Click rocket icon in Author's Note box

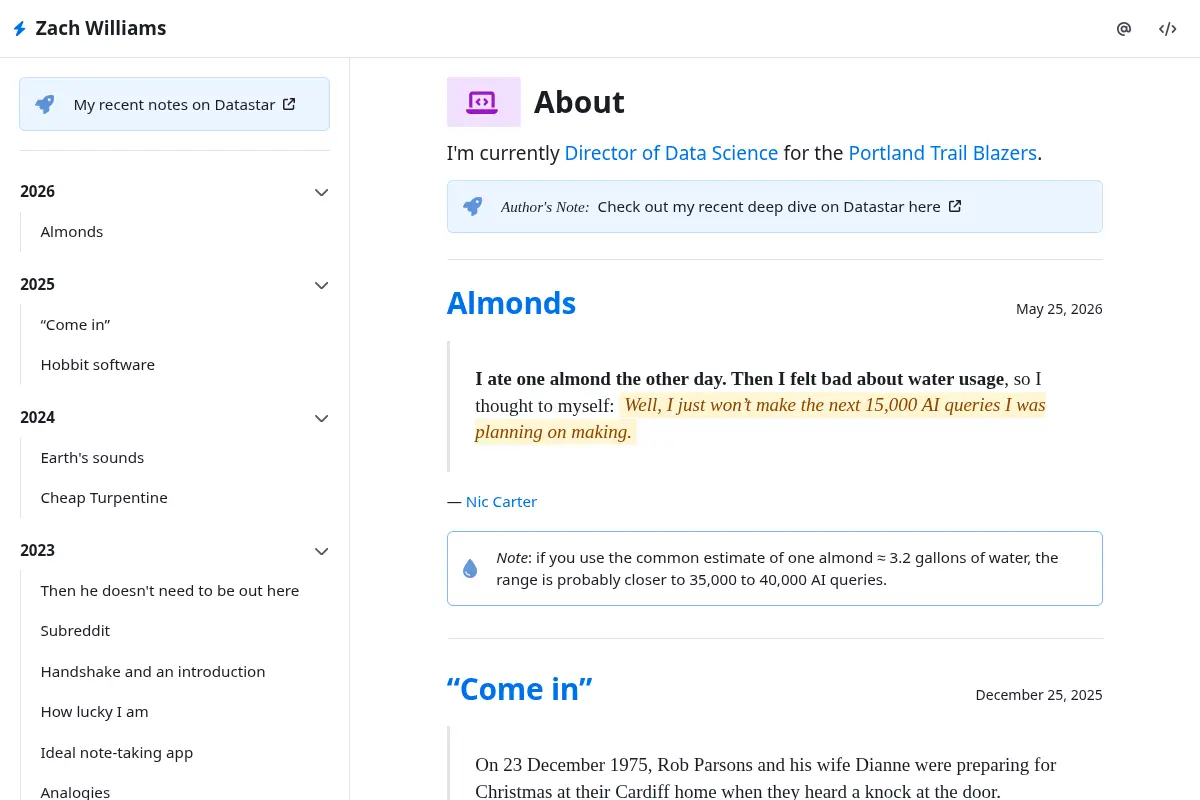click(x=473, y=206)
